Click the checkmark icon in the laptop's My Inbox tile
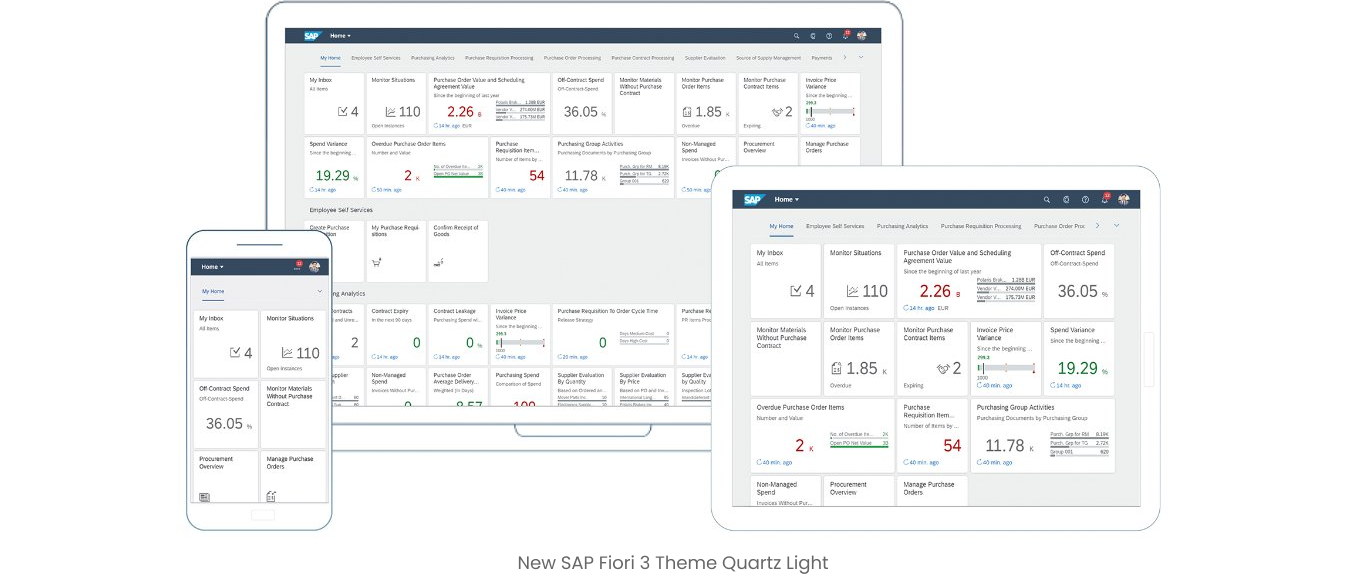The height and width of the screenshot is (586, 1350). [342, 112]
